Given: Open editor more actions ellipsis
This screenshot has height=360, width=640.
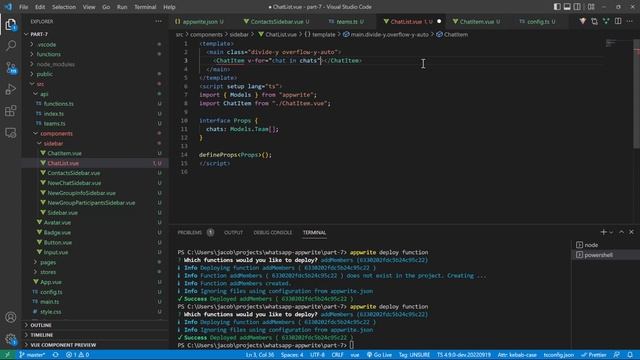Looking at the screenshot, I should (x=630, y=21).
